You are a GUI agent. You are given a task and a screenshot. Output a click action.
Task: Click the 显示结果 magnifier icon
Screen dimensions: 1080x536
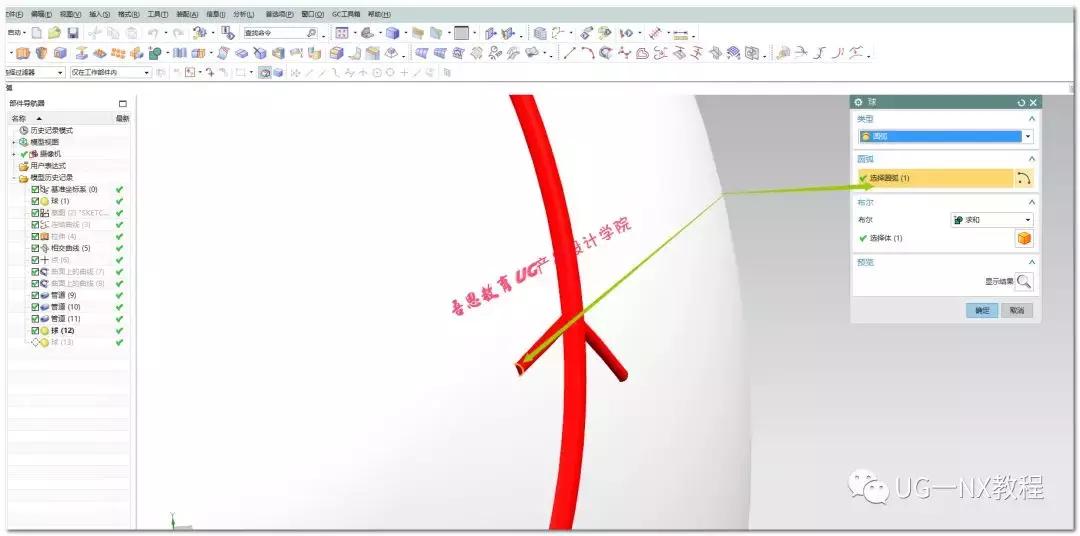(x=1024, y=282)
